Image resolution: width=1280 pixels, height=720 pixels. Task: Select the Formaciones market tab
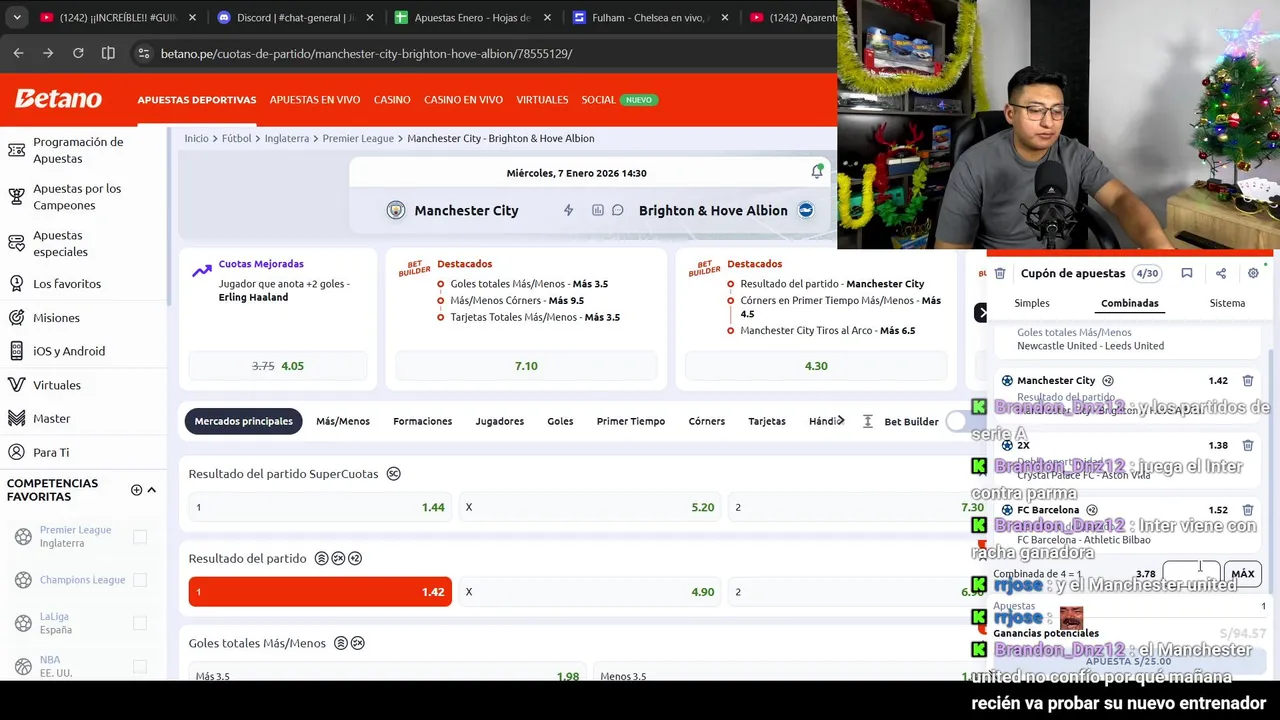tap(422, 421)
